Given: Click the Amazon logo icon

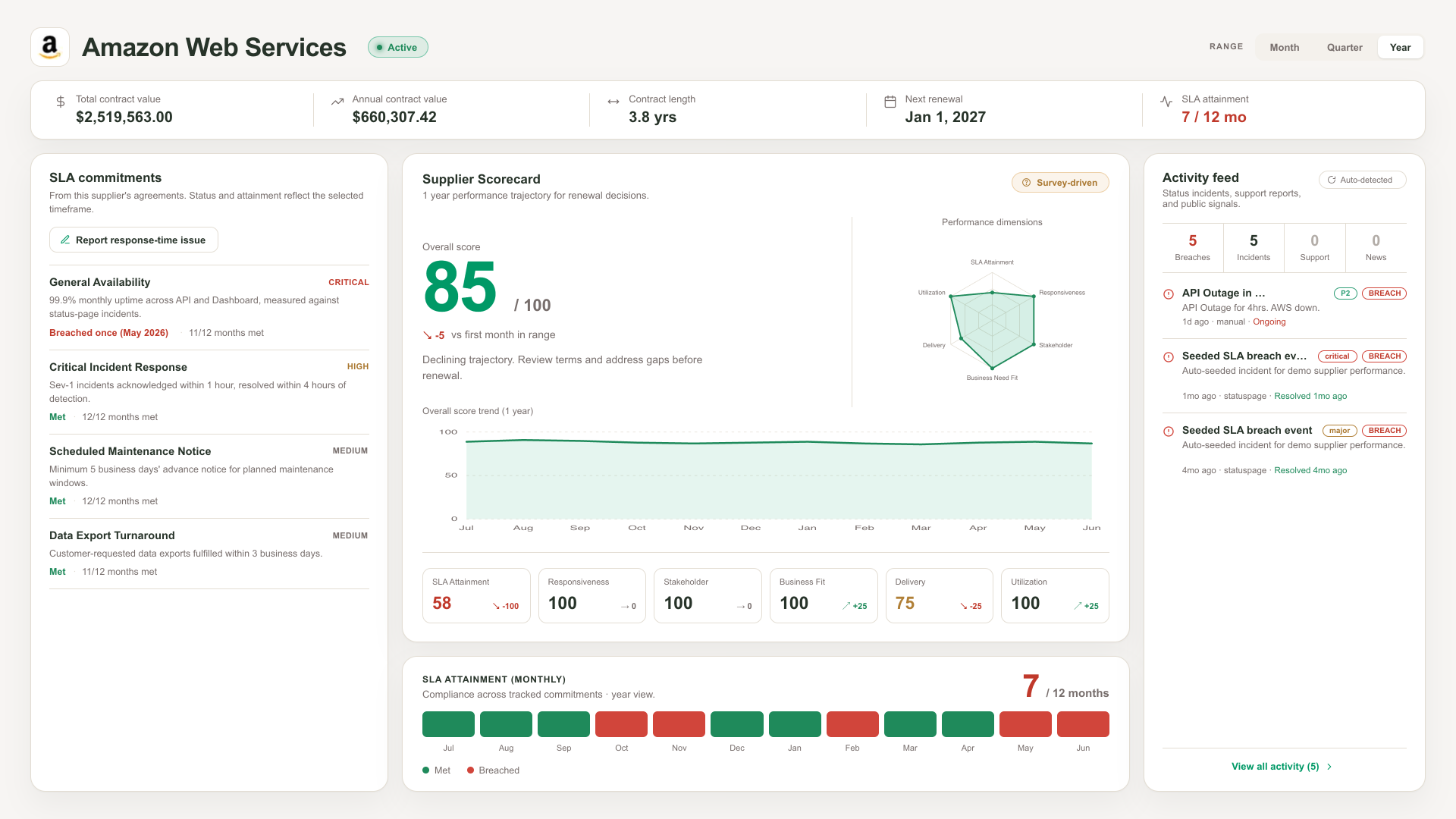Looking at the screenshot, I should click(x=50, y=47).
